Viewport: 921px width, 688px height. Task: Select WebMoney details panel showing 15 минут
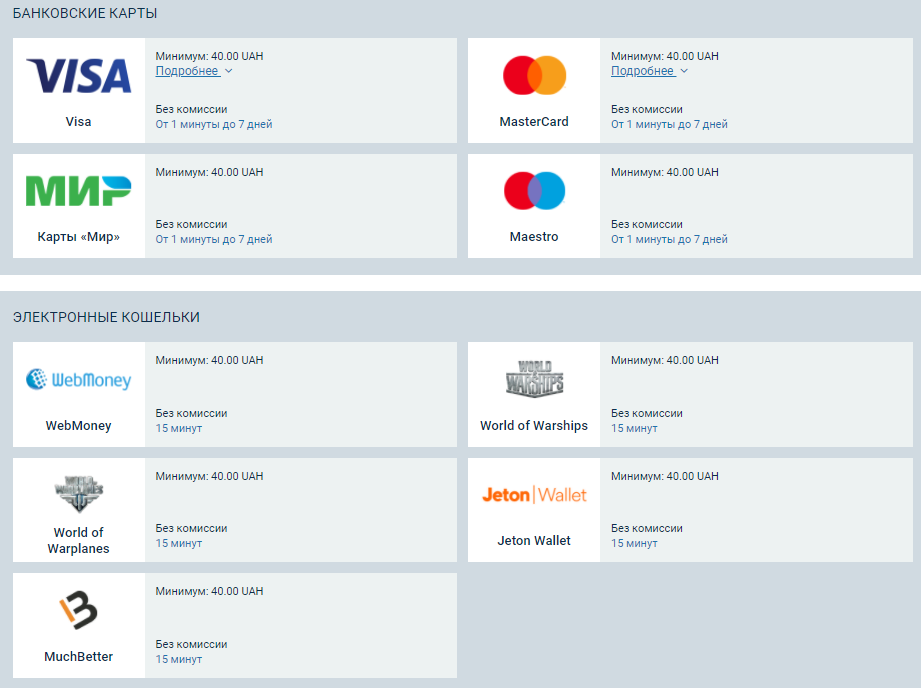(x=301, y=394)
